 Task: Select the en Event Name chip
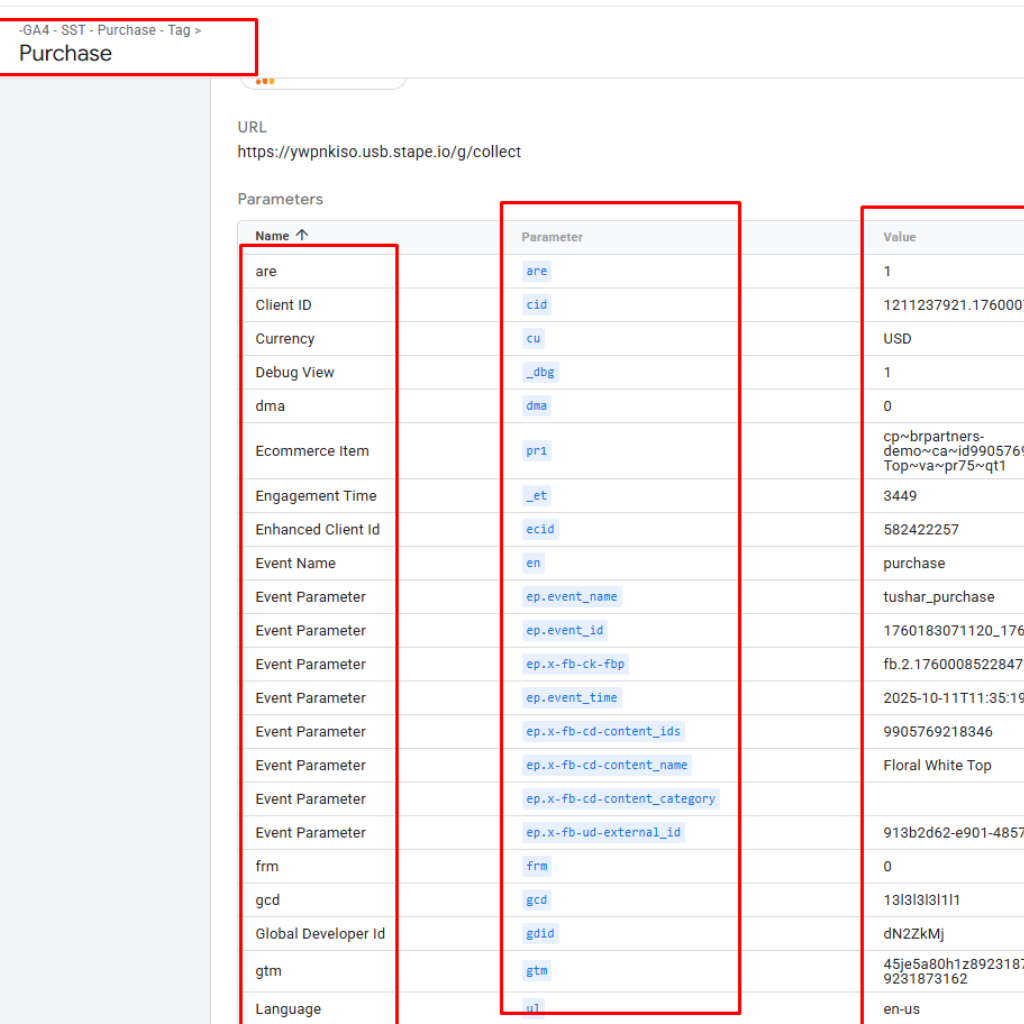tap(533, 563)
